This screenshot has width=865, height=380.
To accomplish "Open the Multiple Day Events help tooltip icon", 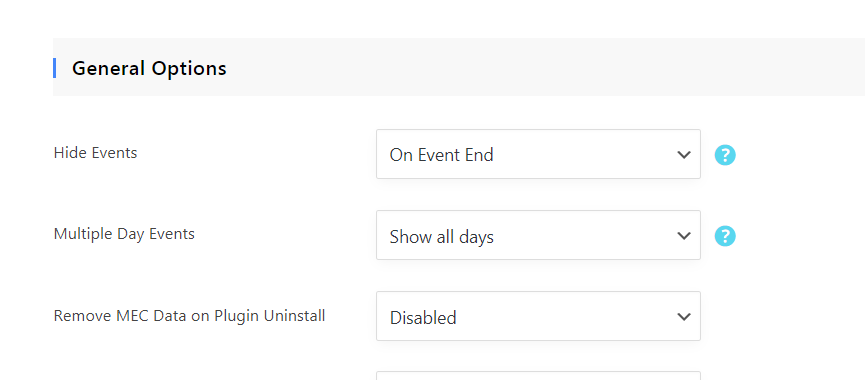I will 725,236.
